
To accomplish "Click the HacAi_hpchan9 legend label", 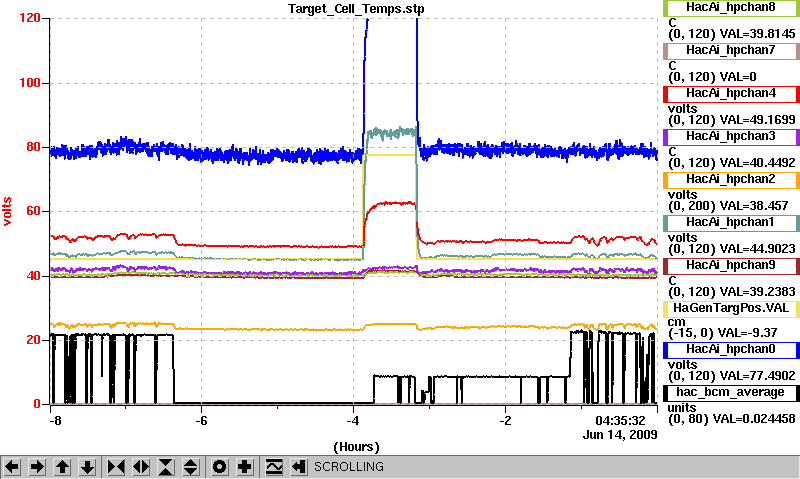I will (x=731, y=265).
